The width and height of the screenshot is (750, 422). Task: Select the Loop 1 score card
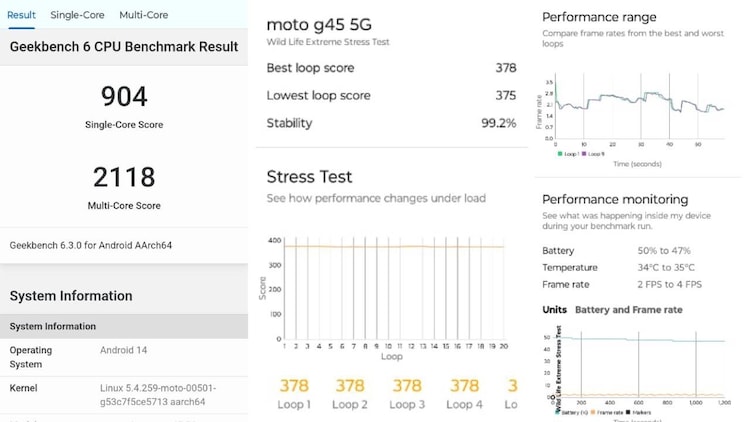click(294, 394)
